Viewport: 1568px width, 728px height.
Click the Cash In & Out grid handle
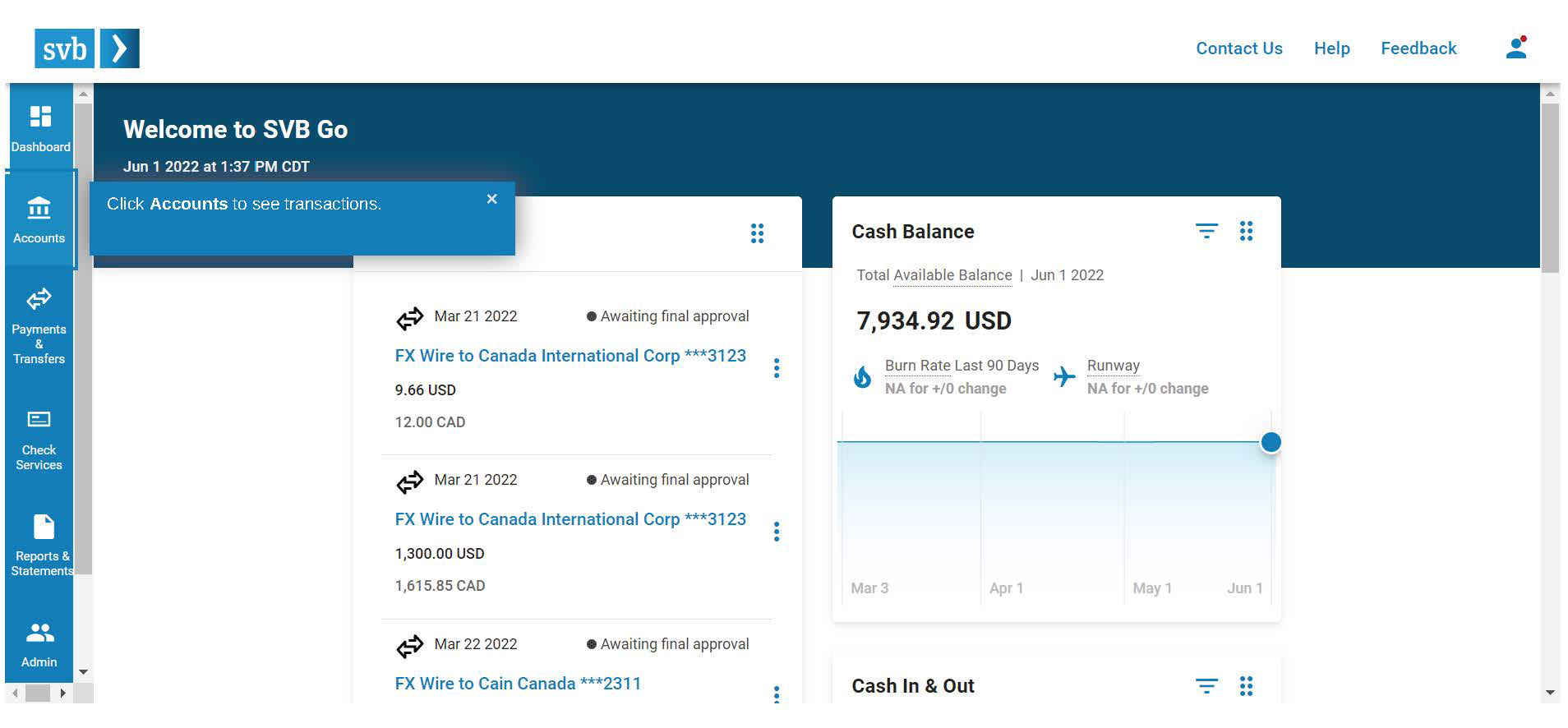click(1246, 685)
